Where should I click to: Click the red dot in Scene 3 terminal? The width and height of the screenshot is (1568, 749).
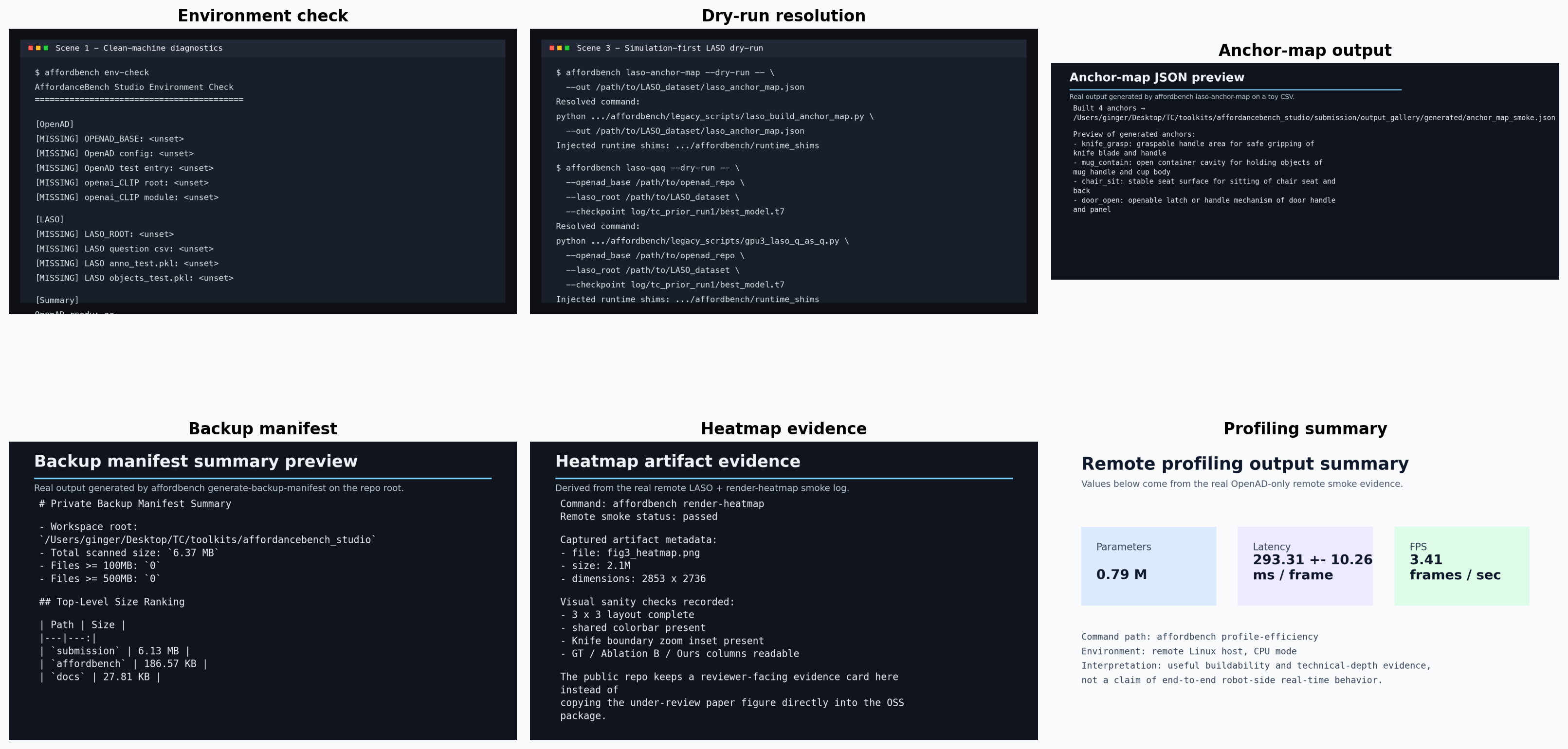(x=551, y=48)
